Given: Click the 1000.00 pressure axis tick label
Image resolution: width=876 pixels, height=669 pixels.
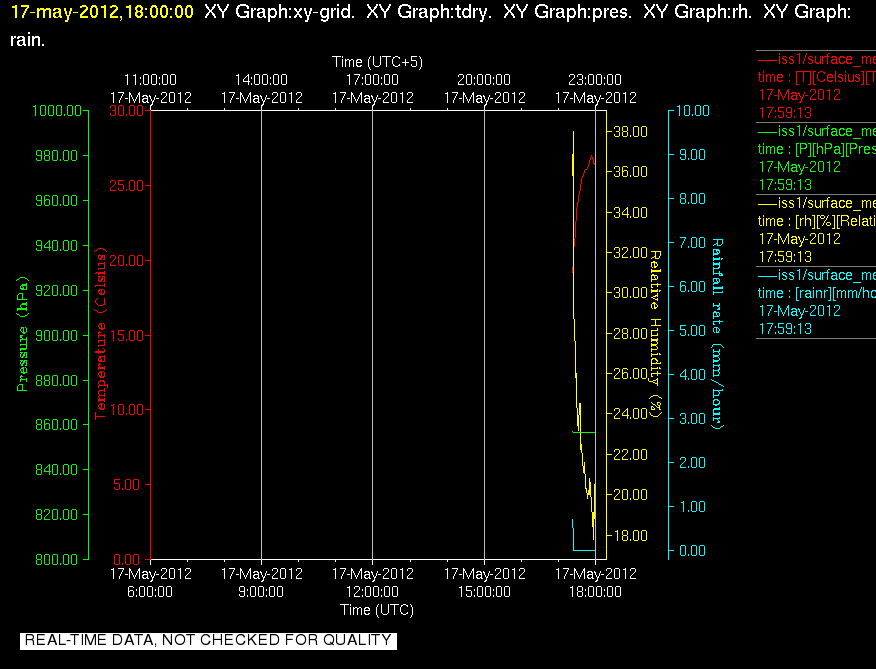Looking at the screenshot, I should tap(57, 111).
